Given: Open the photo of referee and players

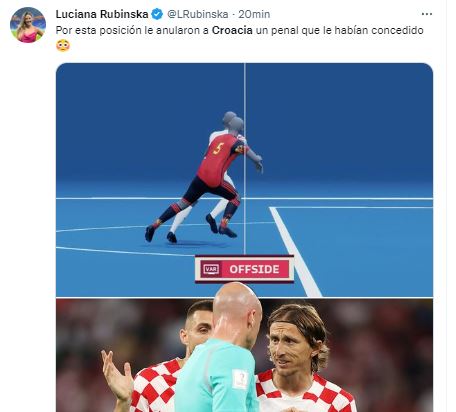Looking at the screenshot, I should coord(244,355).
